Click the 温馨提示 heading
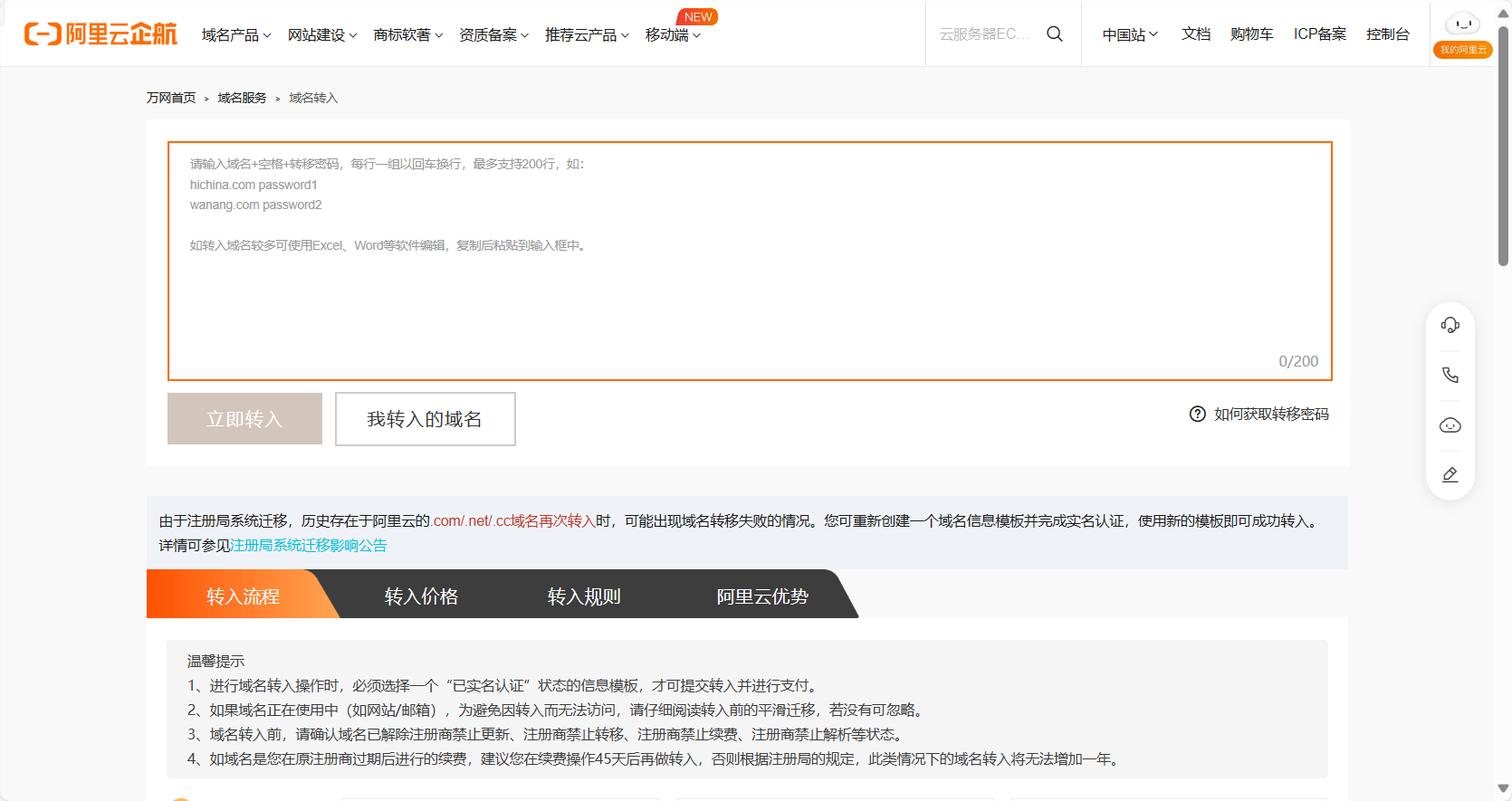Screen dimensions: 1512x801 pos(215,661)
